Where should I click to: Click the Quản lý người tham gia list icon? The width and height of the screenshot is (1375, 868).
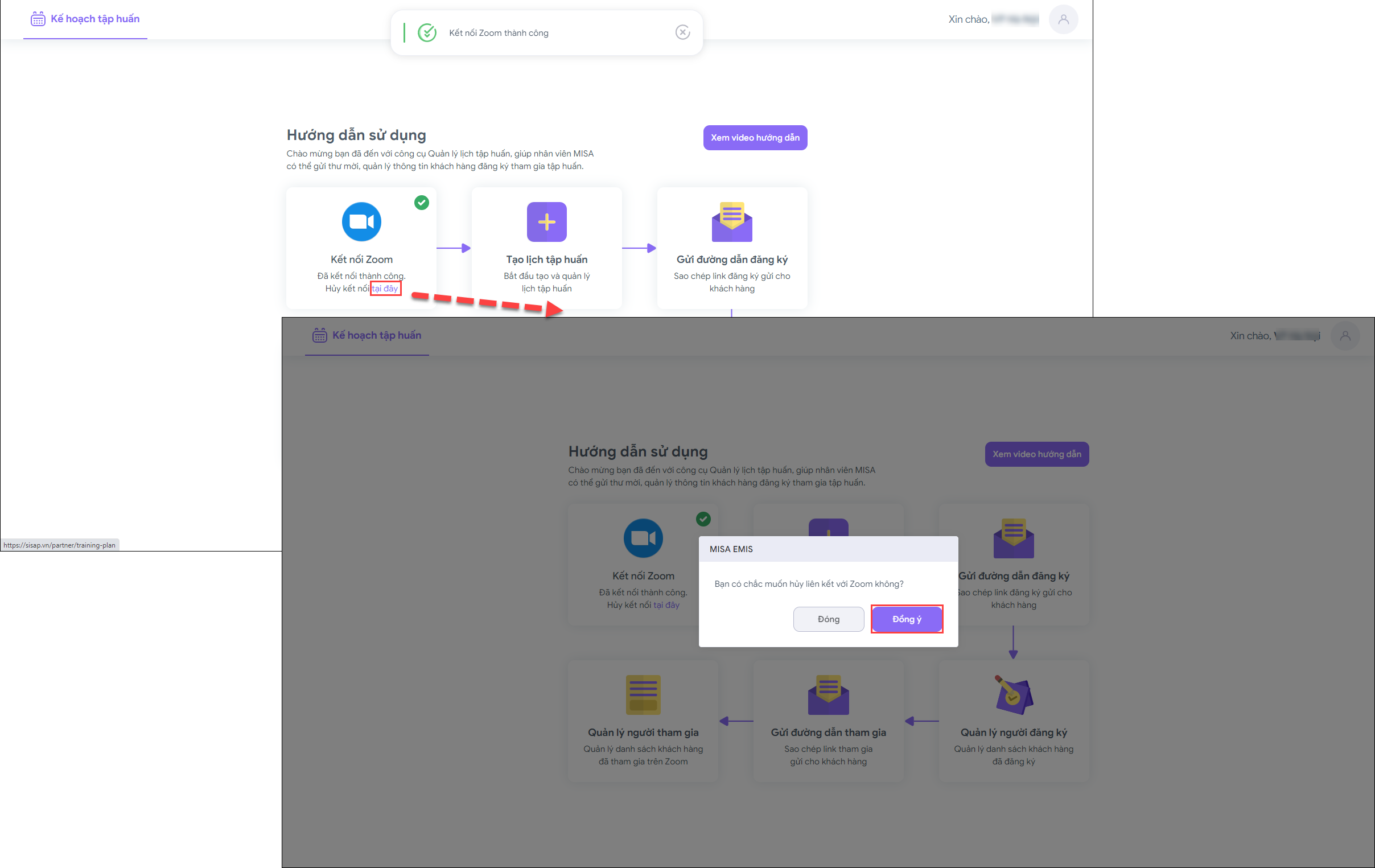643,694
